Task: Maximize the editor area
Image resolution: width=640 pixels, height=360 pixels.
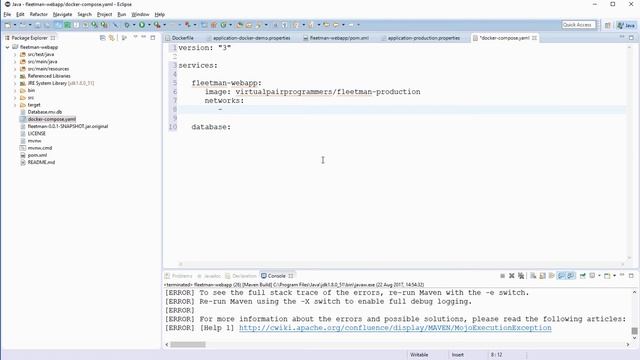Action: click(x=631, y=38)
